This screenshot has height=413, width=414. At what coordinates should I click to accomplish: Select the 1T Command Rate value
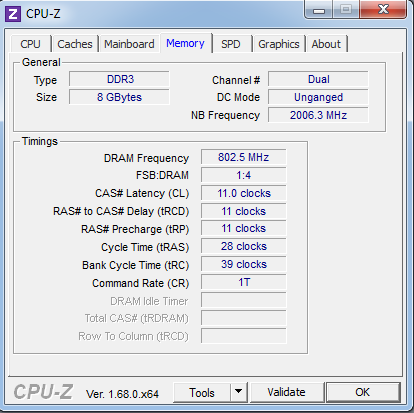244,282
